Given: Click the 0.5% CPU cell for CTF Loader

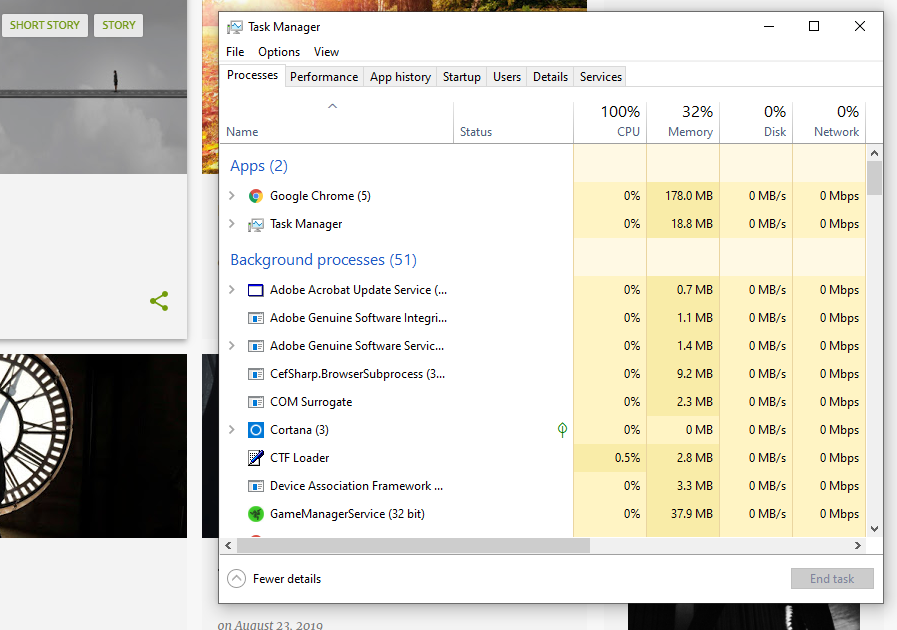Looking at the screenshot, I should pos(610,458).
